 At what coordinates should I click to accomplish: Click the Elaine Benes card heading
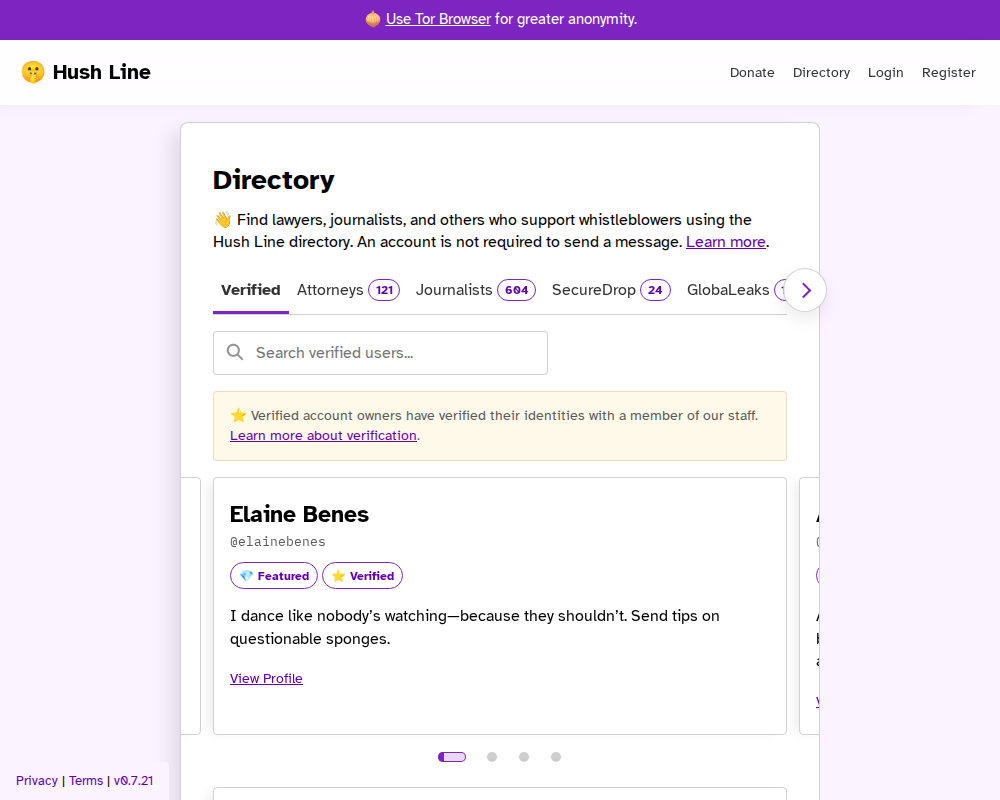tap(299, 514)
